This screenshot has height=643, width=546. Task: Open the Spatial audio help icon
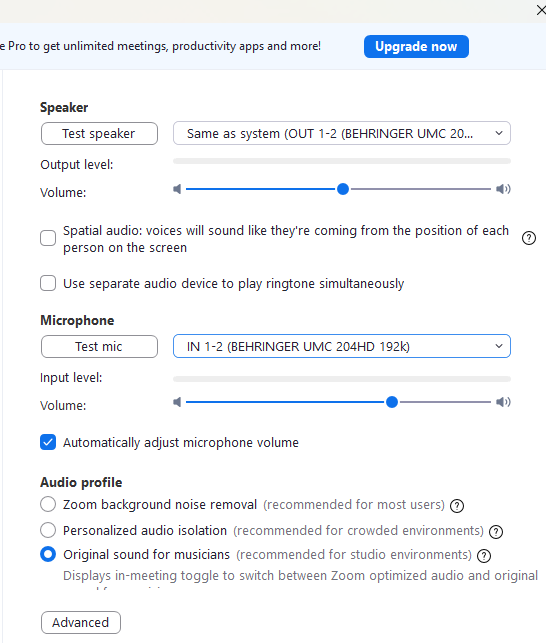(529, 238)
